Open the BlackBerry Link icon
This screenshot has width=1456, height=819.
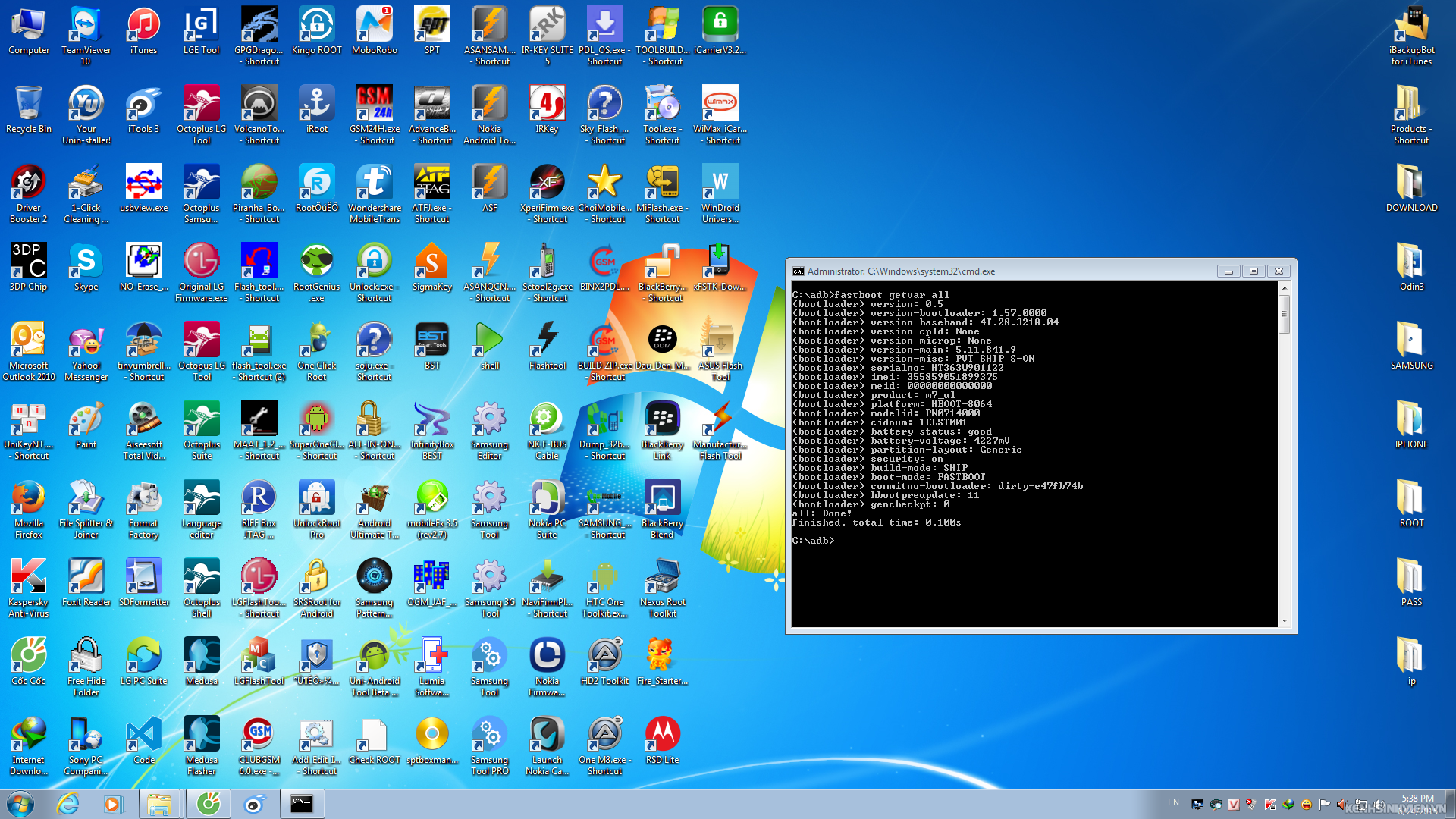coord(662,430)
